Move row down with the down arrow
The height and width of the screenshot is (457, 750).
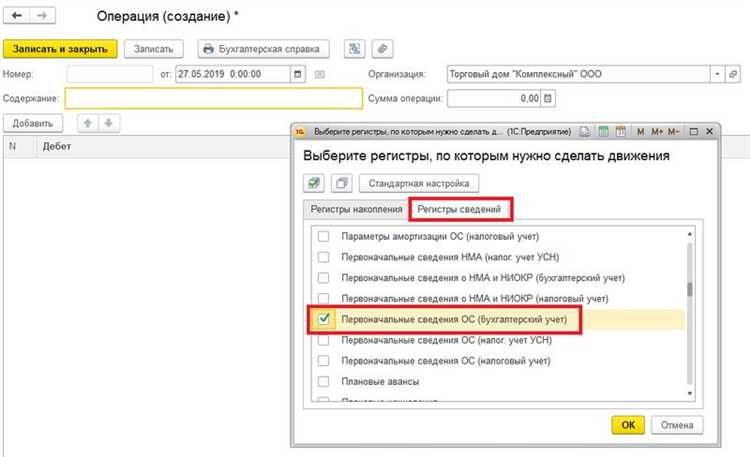point(109,123)
